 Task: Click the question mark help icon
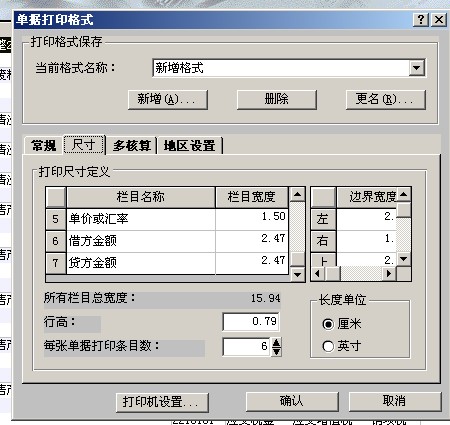coord(421,20)
